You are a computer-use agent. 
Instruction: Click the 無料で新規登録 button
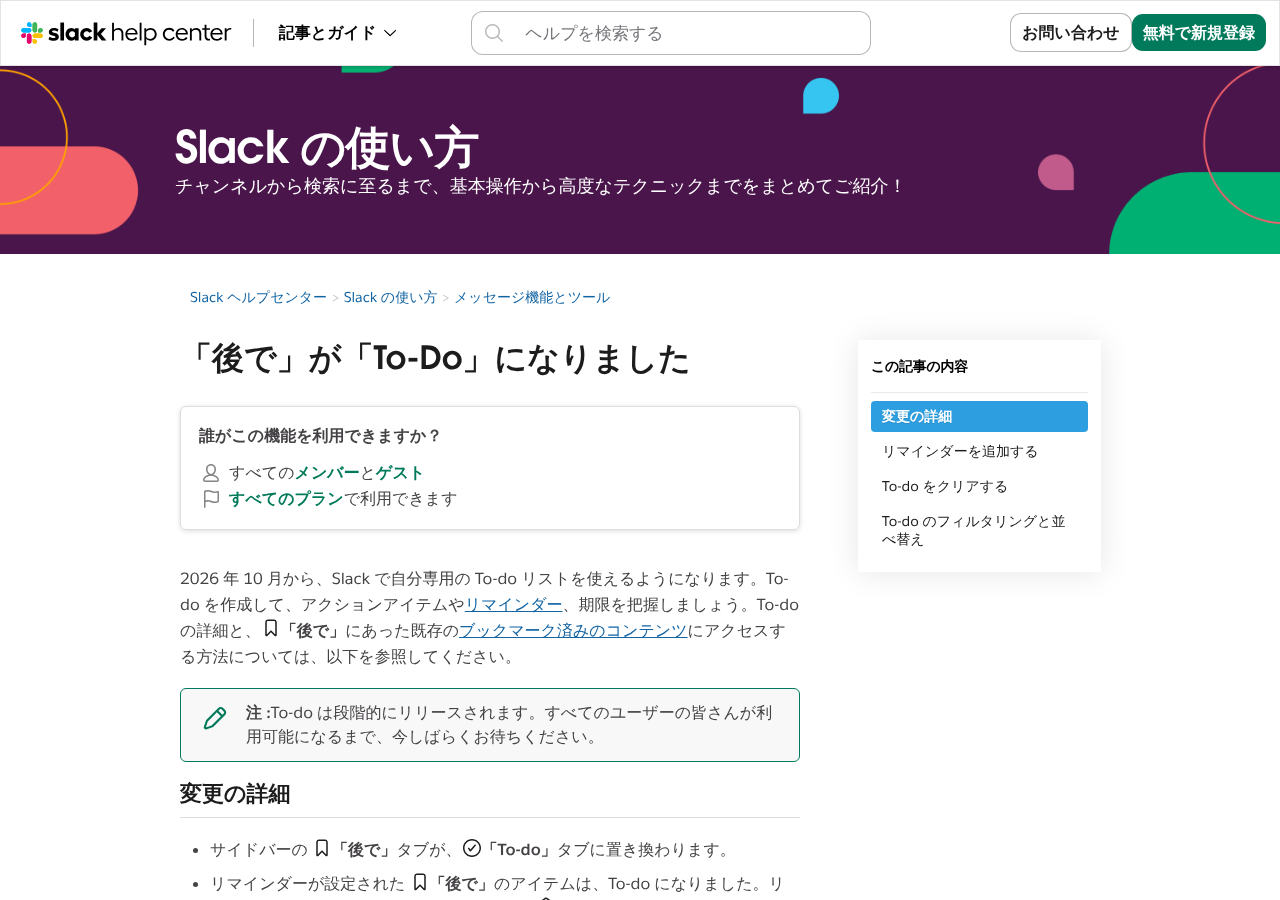1199,32
